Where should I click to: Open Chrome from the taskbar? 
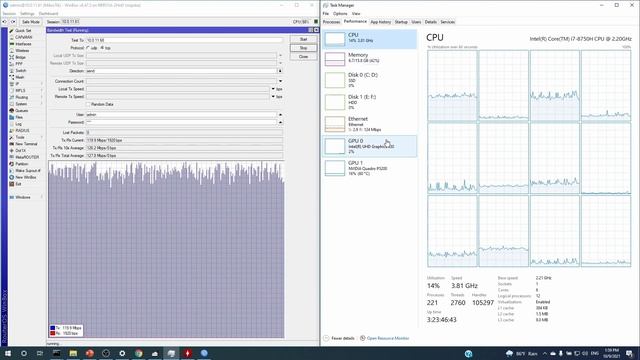[138, 353]
